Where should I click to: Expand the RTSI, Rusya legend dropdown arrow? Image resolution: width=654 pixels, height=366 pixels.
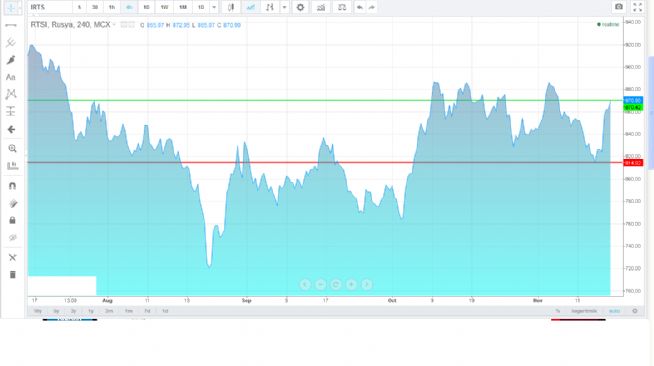tap(114, 25)
